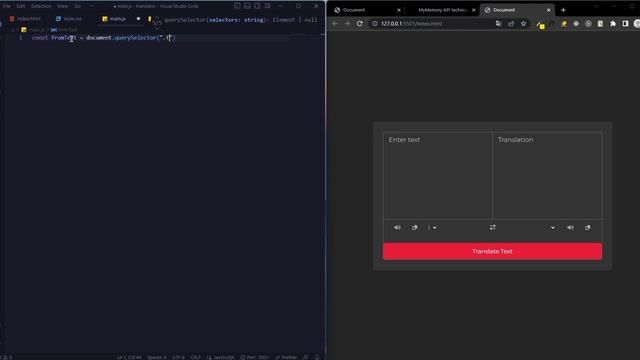Click the 127.0.0.1 address bar URL
Viewport: 640px width, 360px height.
pyautogui.click(x=411, y=24)
